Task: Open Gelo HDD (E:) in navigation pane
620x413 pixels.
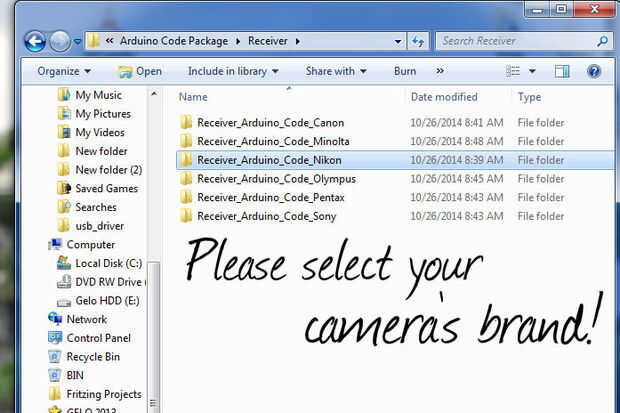Action: 107,301
